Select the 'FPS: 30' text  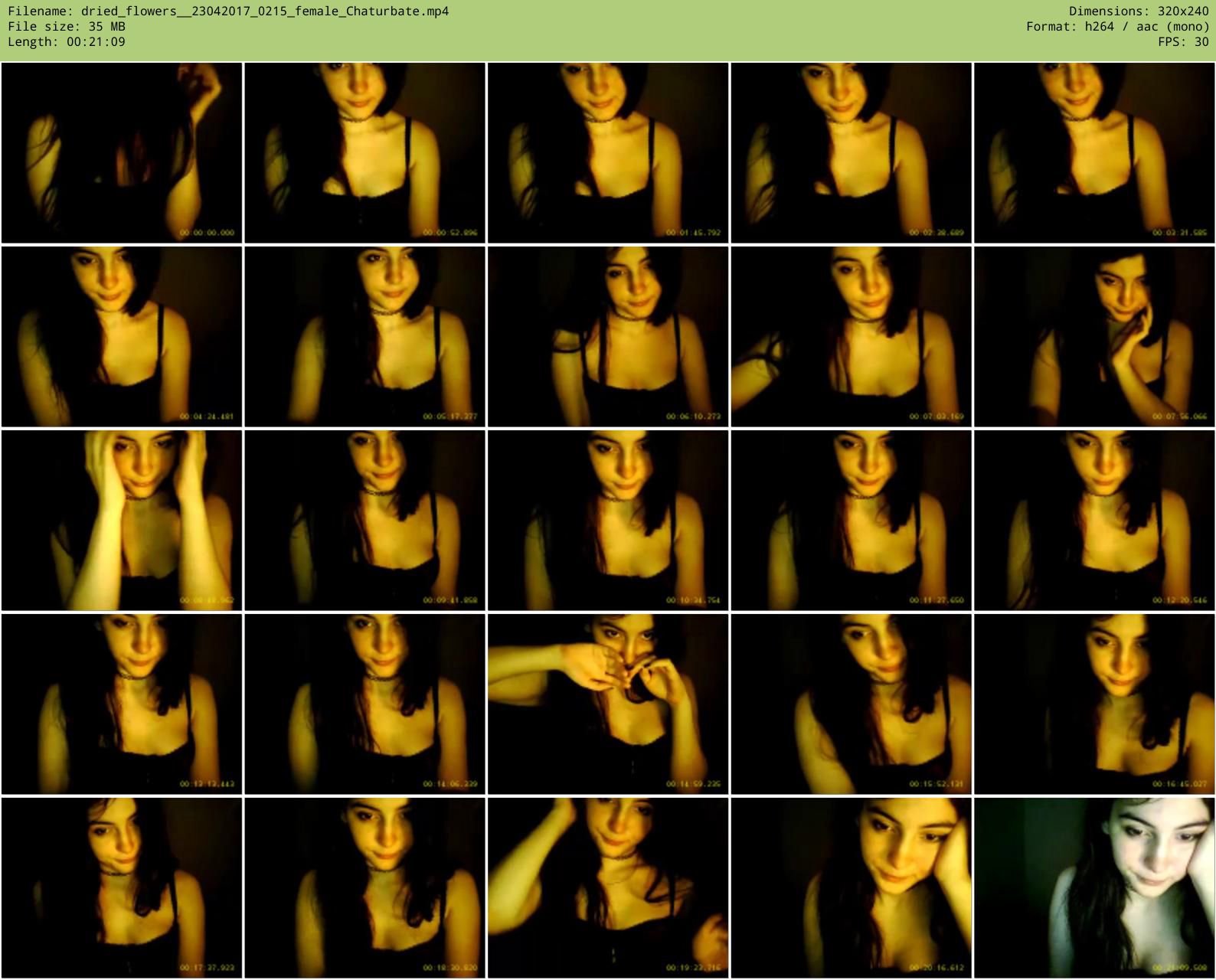[1183, 42]
